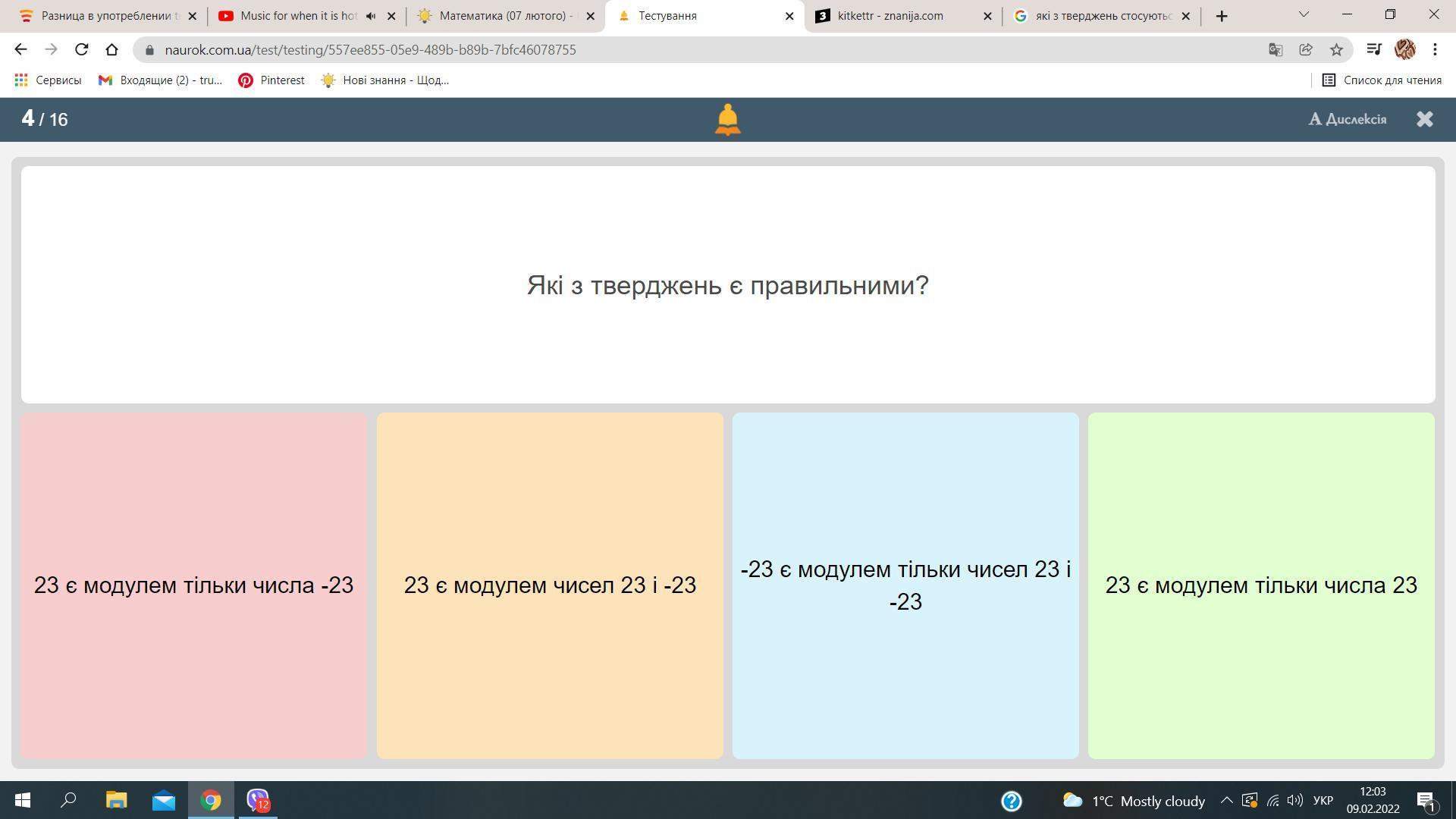This screenshot has height=819, width=1456.
Task: Open the tab search dropdown arrow
Action: click(x=1304, y=14)
